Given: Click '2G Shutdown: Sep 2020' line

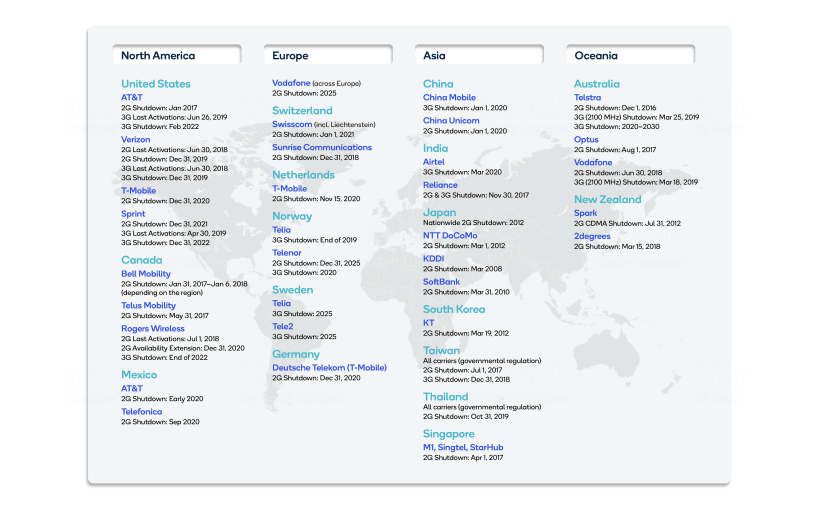Looking at the screenshot, I should 160,422.
